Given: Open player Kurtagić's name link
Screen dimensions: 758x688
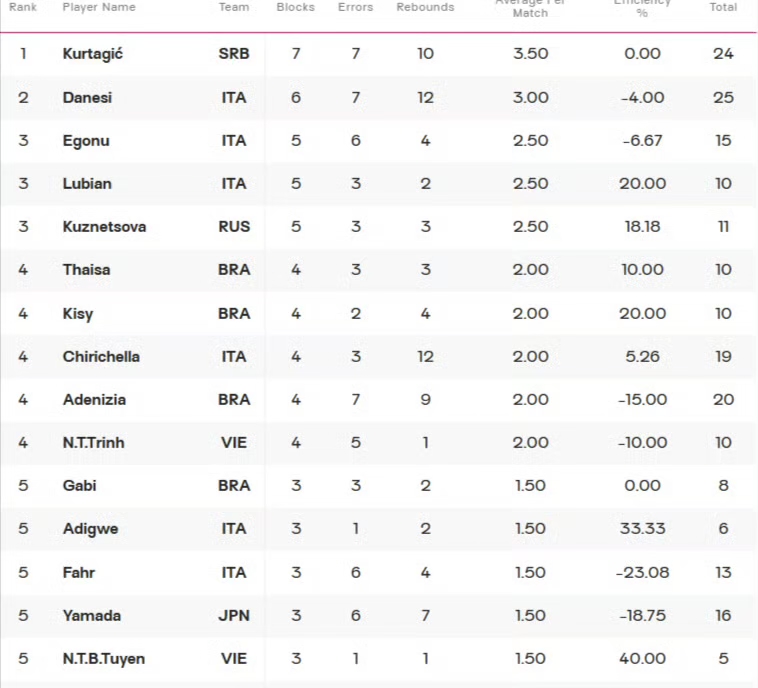Looking at the screenshot, I should [93, 54].
